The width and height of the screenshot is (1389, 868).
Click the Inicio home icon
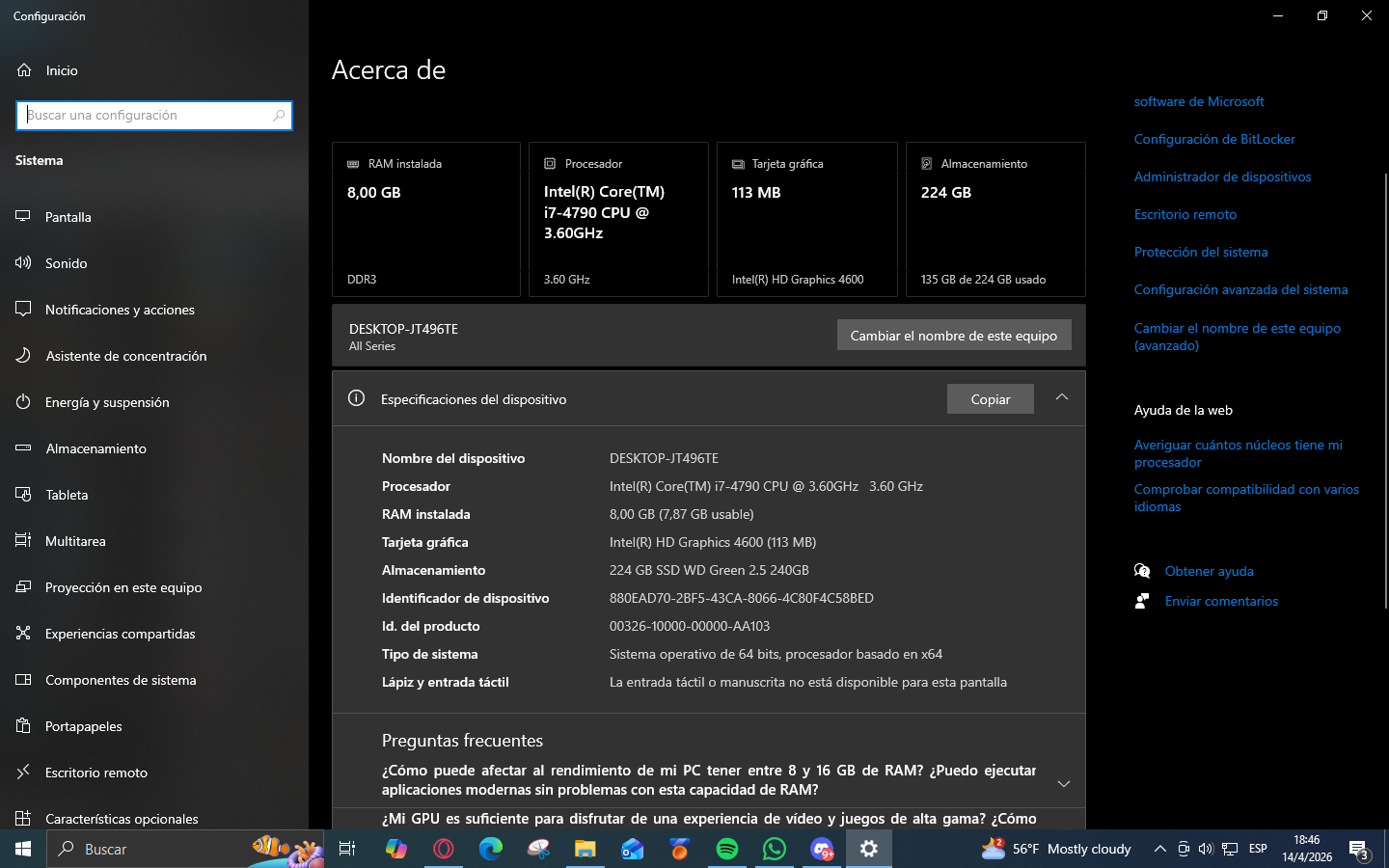tap(24, 69)
